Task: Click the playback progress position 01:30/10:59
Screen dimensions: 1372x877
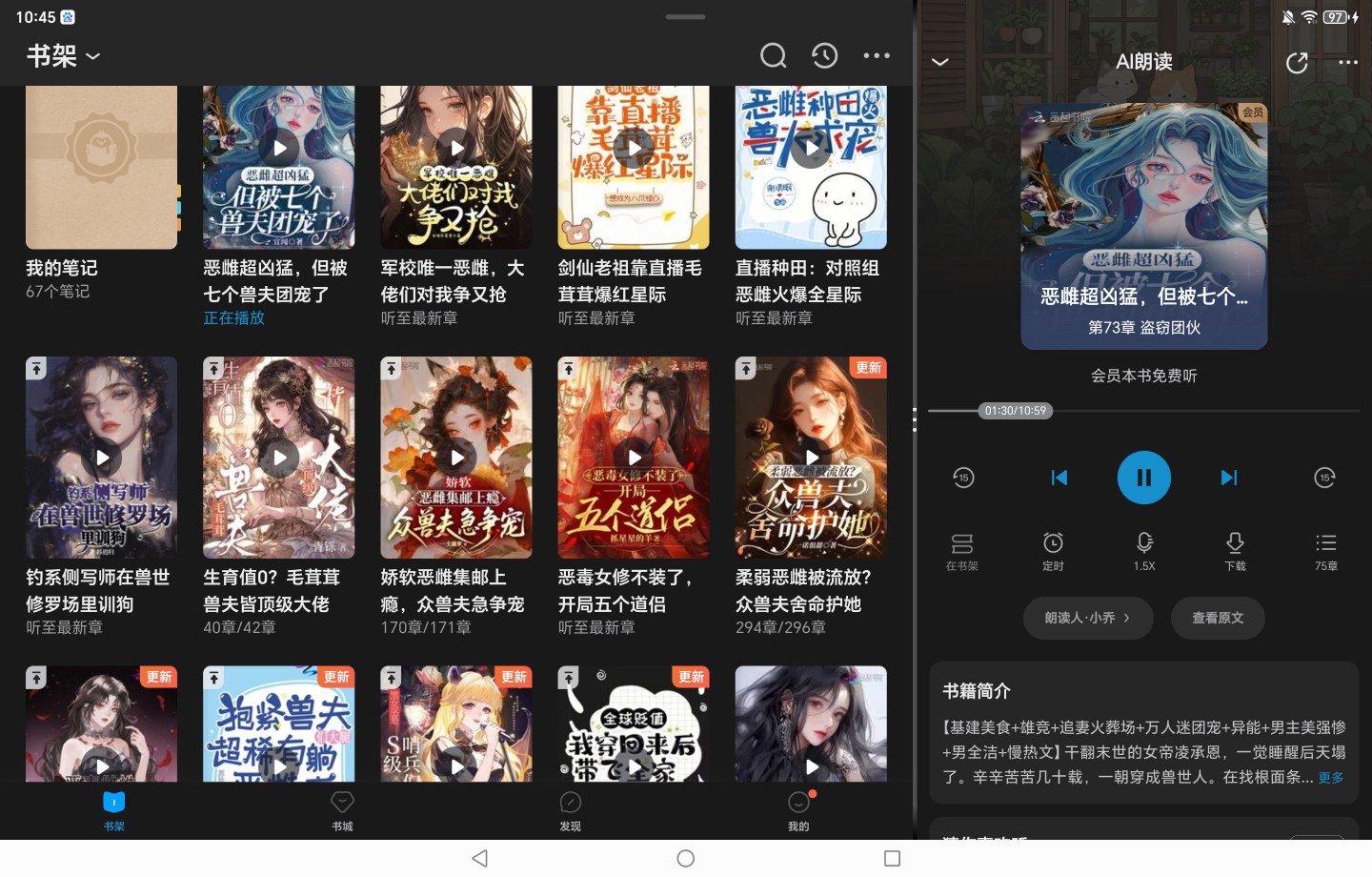Action: pos(1016,411)
